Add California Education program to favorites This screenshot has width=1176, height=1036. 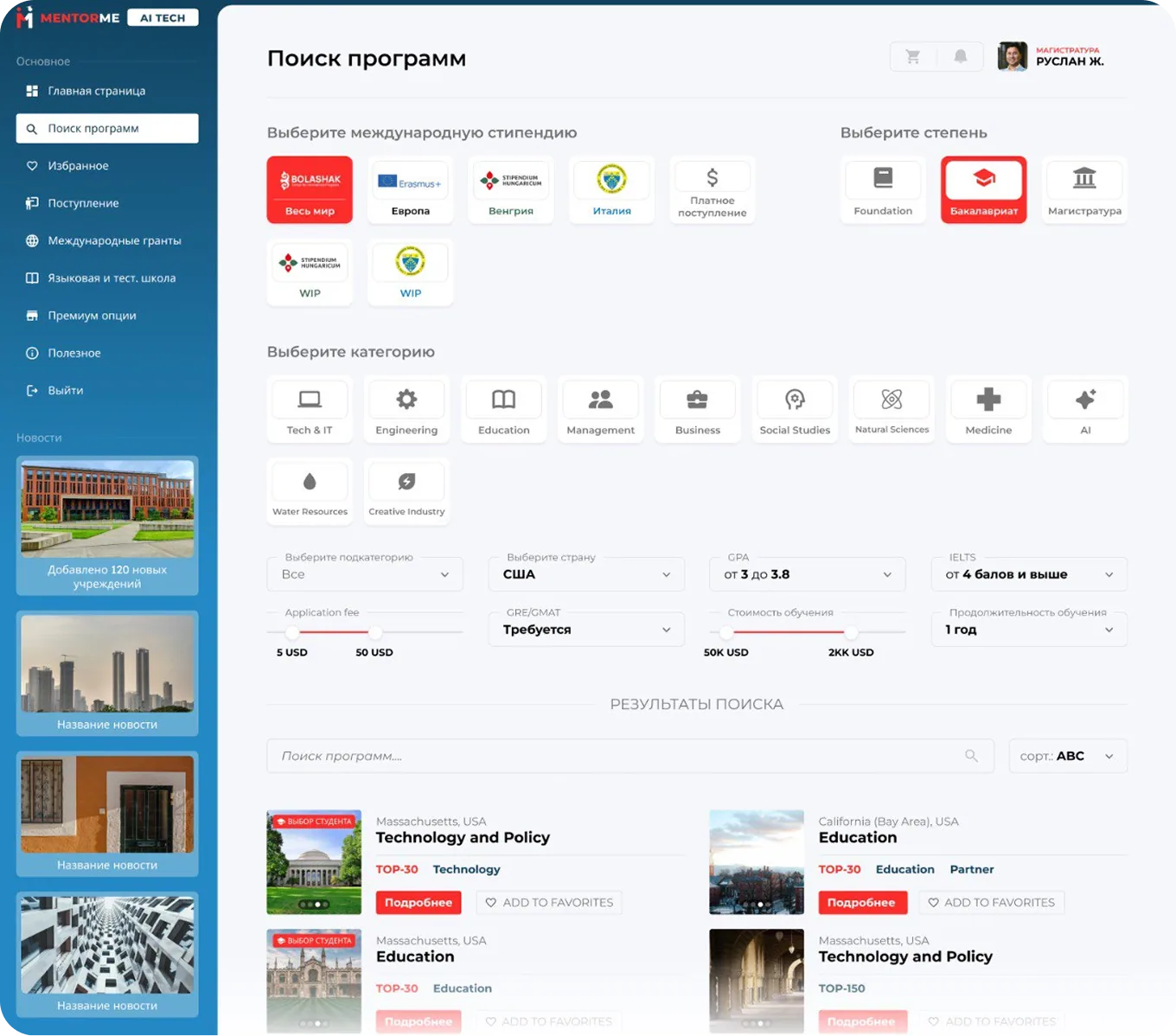(x=991, y=902)
